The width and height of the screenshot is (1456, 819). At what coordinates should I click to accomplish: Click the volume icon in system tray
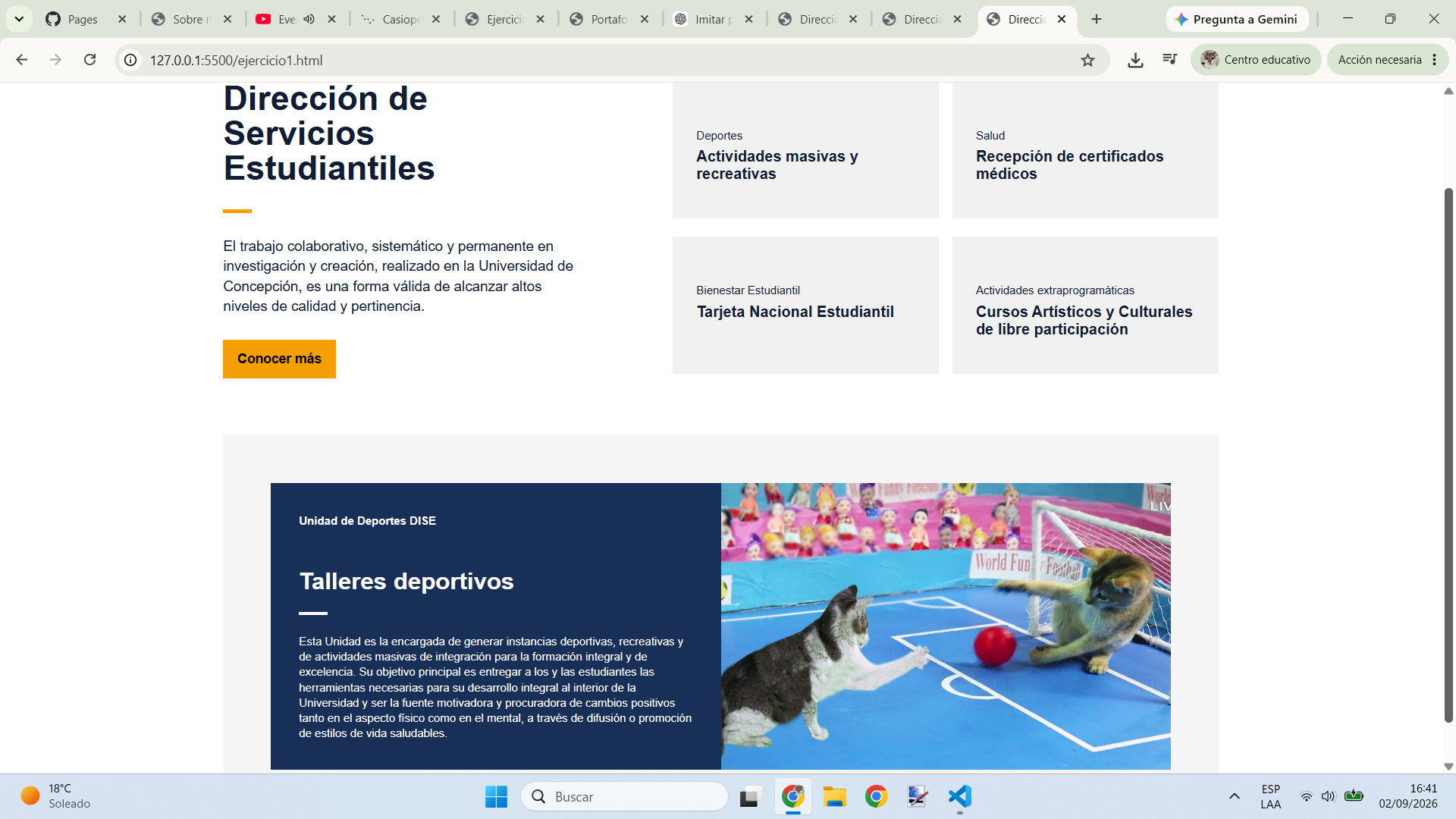tap(1328, 796)
